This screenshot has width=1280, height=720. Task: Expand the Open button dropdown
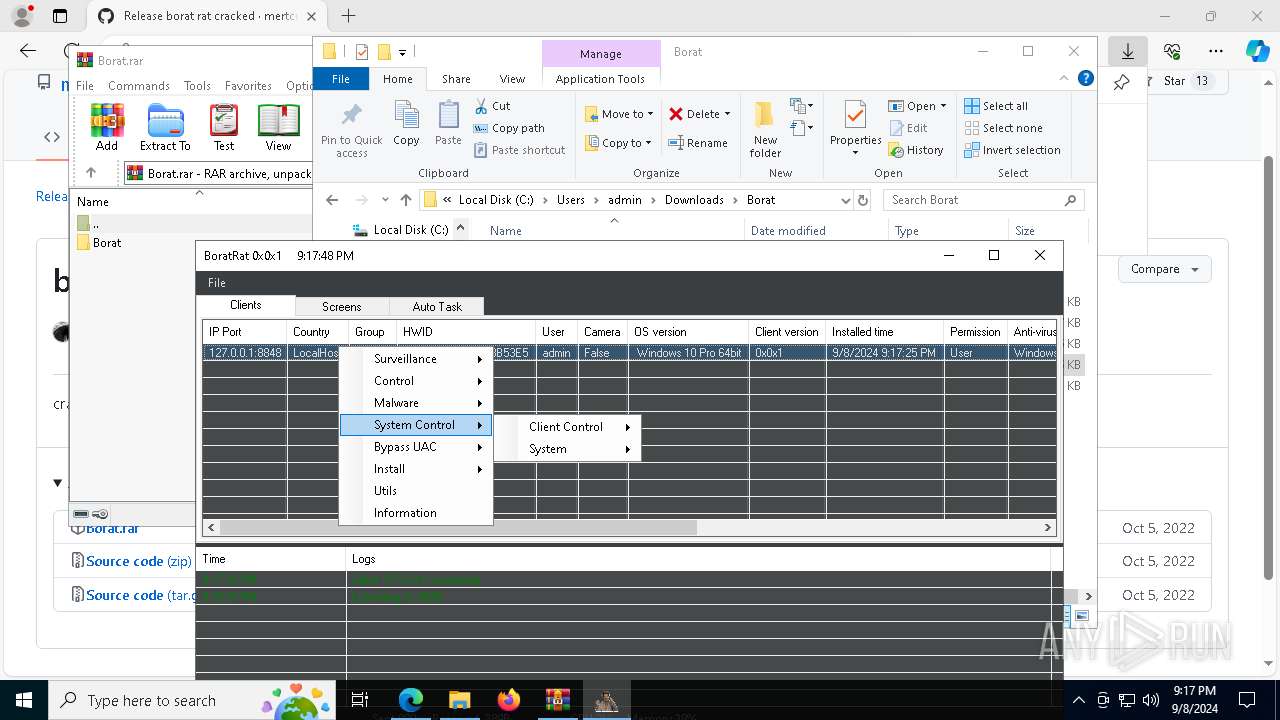pos(943,106)
